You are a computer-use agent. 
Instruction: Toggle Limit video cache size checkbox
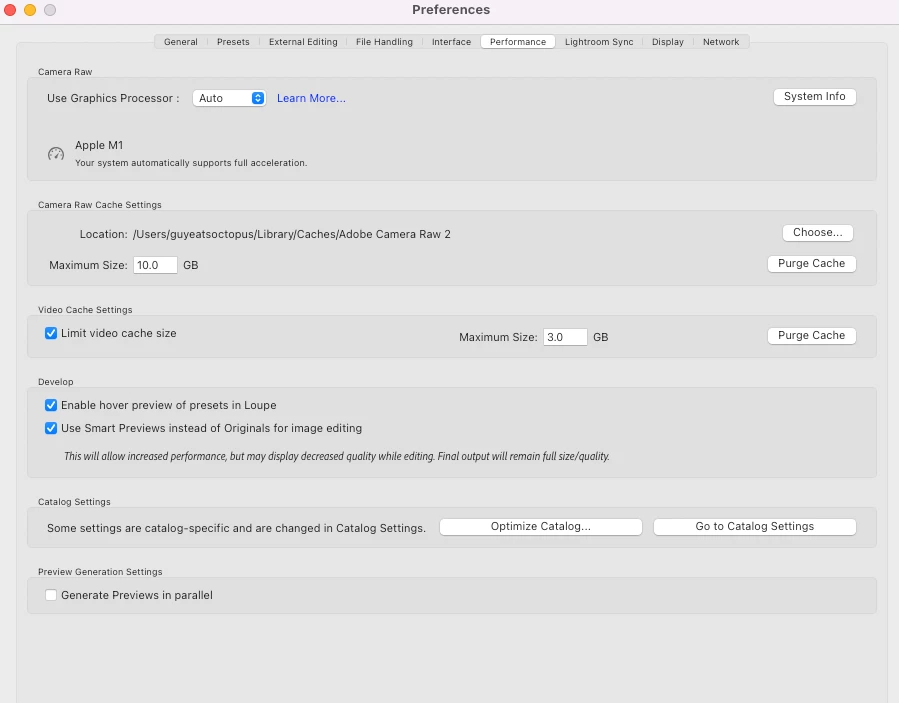pos(51,333)
